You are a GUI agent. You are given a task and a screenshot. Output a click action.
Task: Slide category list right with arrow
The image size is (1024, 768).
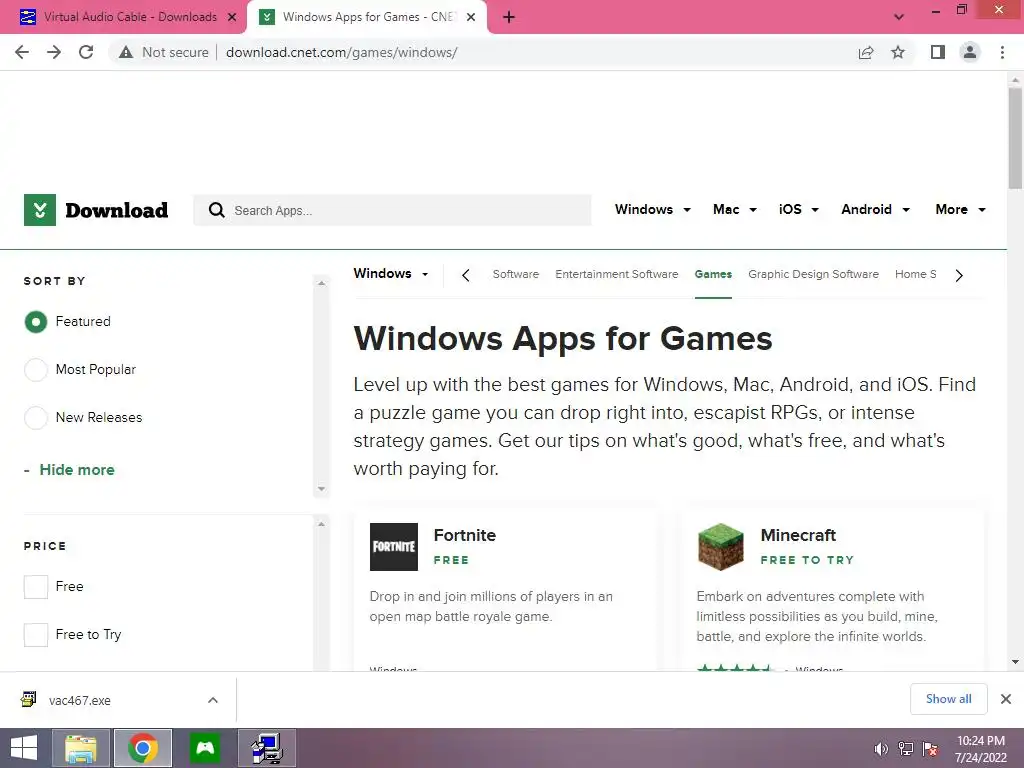pos(959,275)
